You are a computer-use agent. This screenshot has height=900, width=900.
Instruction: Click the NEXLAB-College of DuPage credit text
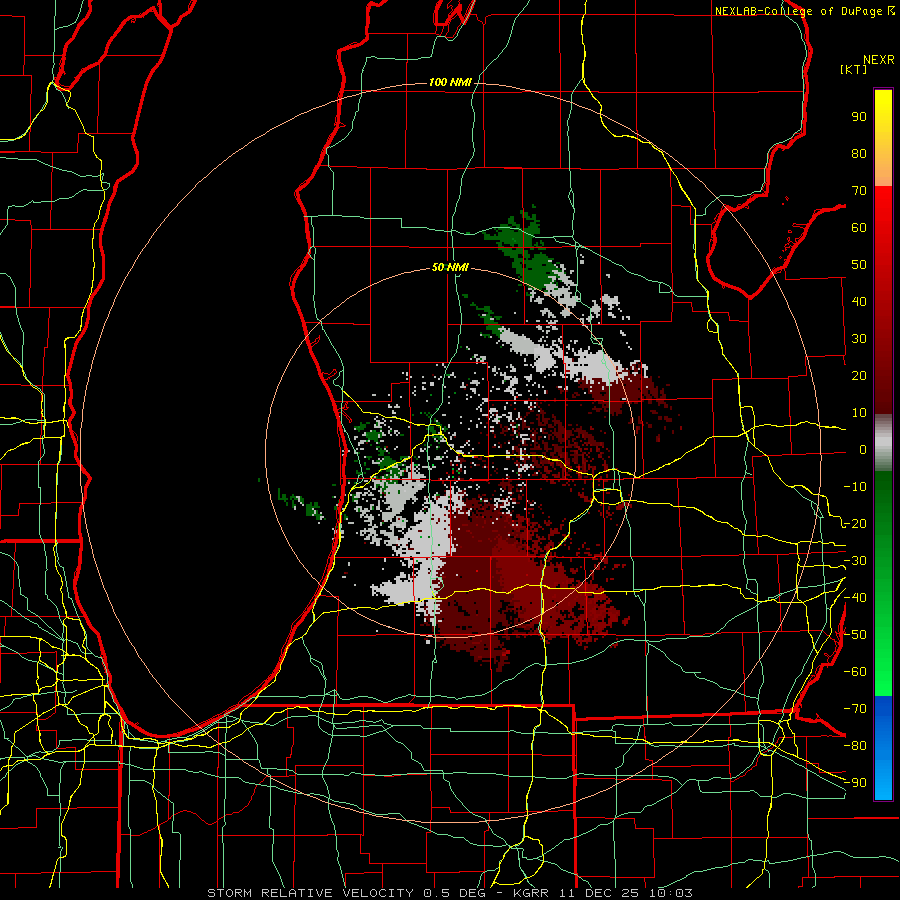[804, 11]
